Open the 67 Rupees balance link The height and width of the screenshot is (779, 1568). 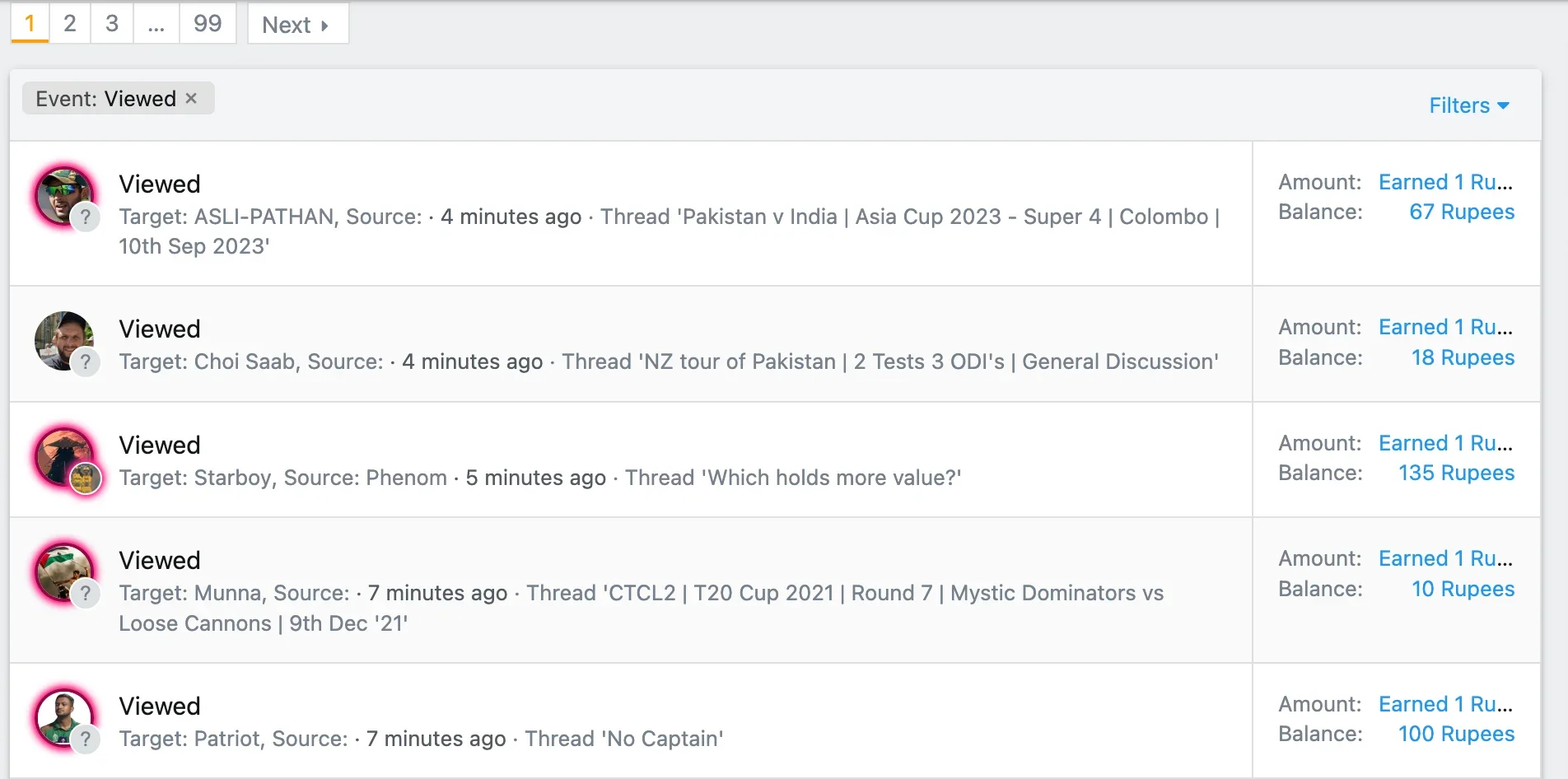(x=1462, y=212)
